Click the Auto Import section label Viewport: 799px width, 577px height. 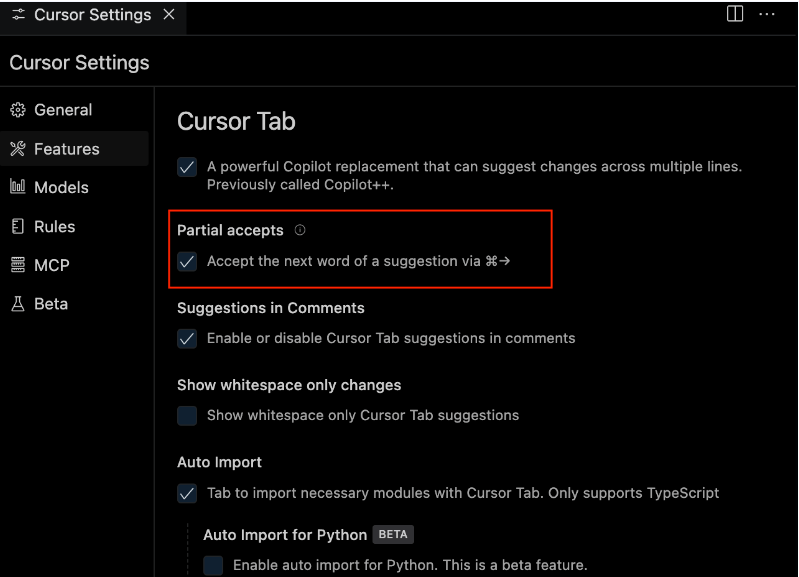[219, 462]
